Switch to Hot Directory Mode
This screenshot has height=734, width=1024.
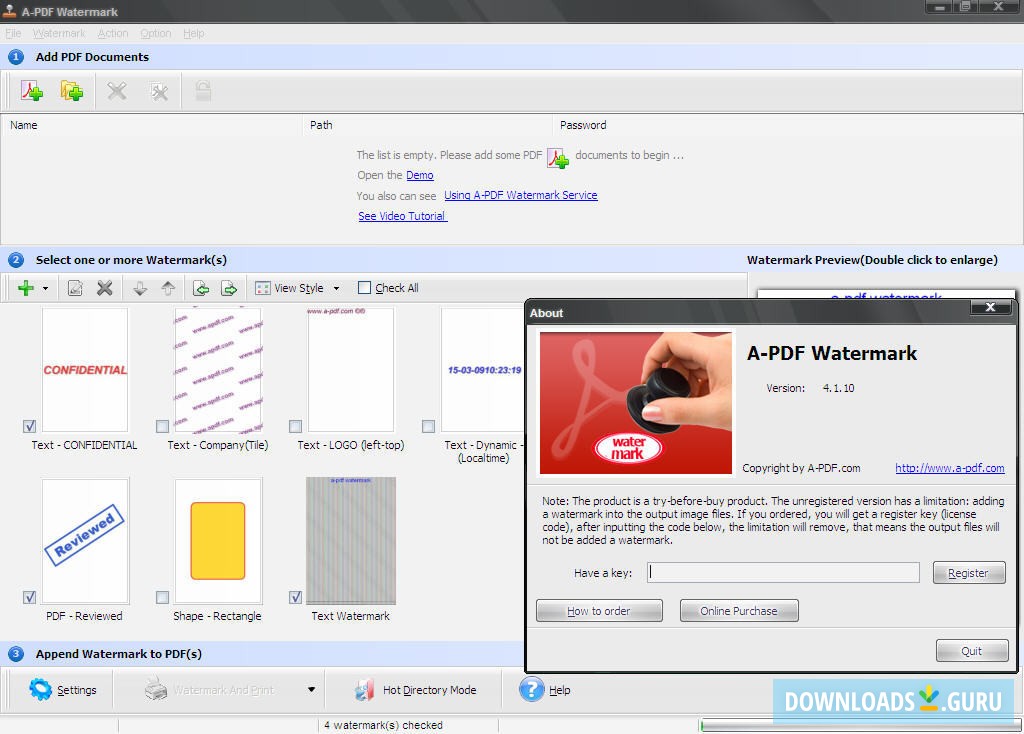click(x=415, y=690)
